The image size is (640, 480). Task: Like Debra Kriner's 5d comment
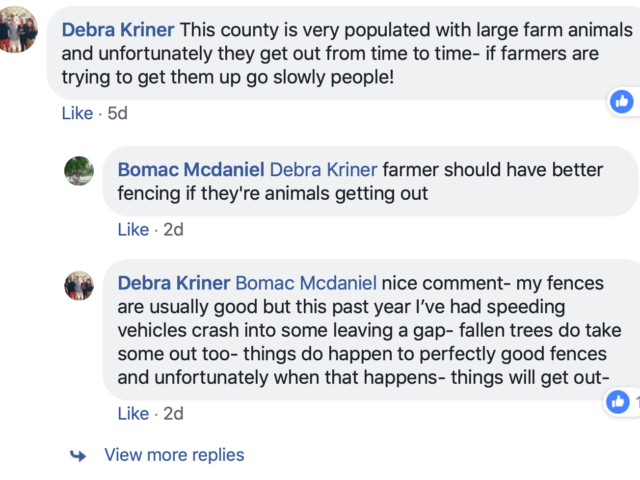pyautogui.click(x=77, y=113)
